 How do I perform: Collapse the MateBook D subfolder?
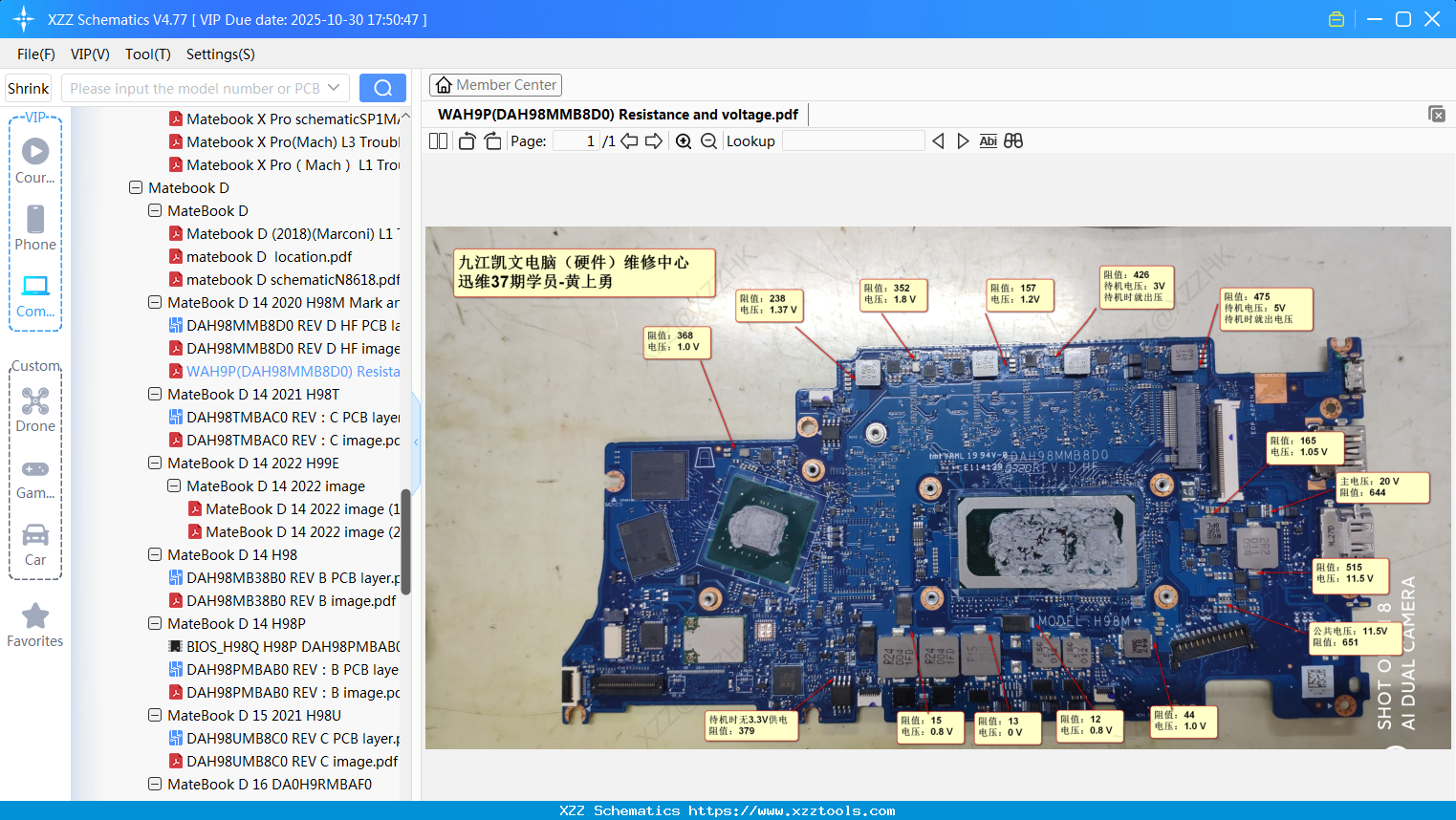pos(155,211)
